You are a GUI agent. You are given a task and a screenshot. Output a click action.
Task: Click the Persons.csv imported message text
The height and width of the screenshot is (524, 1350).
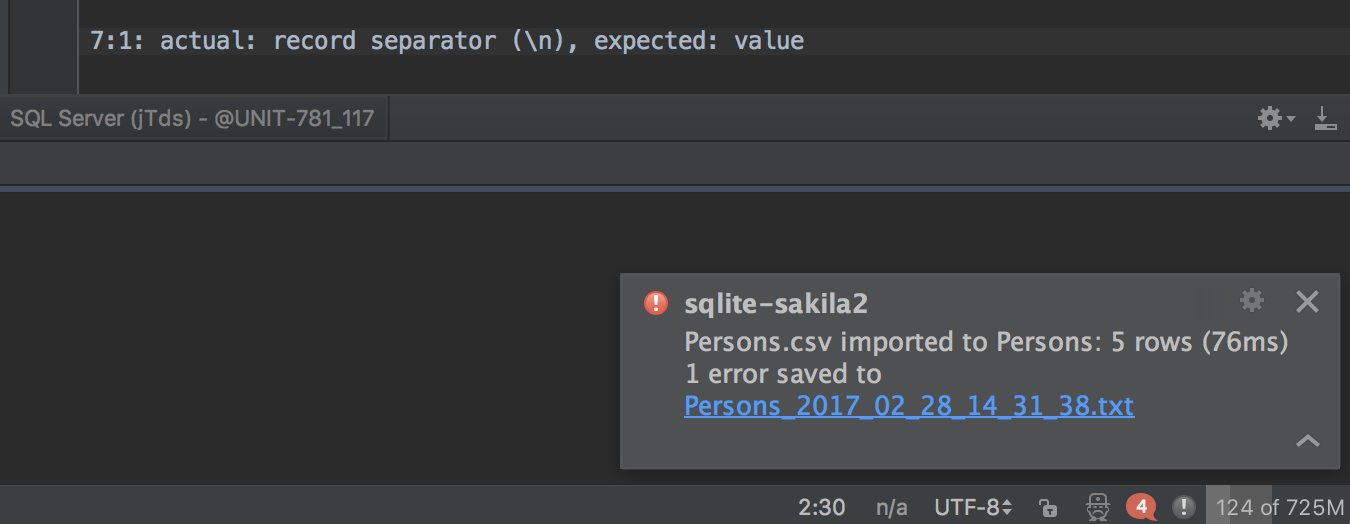(986, 342)
